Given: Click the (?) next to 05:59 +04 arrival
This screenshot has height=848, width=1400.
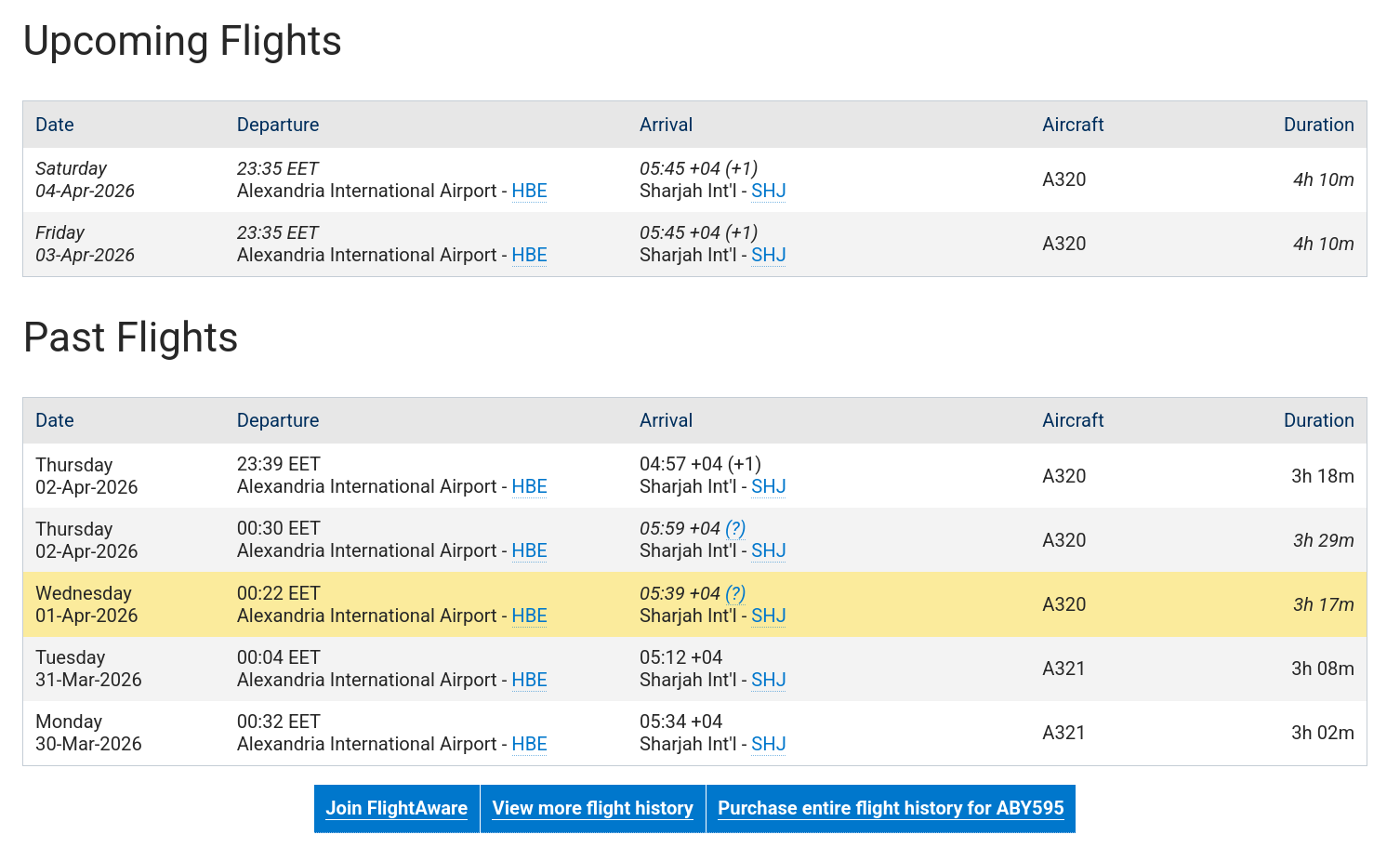Looking at the screenshot, I should [x=735, y=528].
